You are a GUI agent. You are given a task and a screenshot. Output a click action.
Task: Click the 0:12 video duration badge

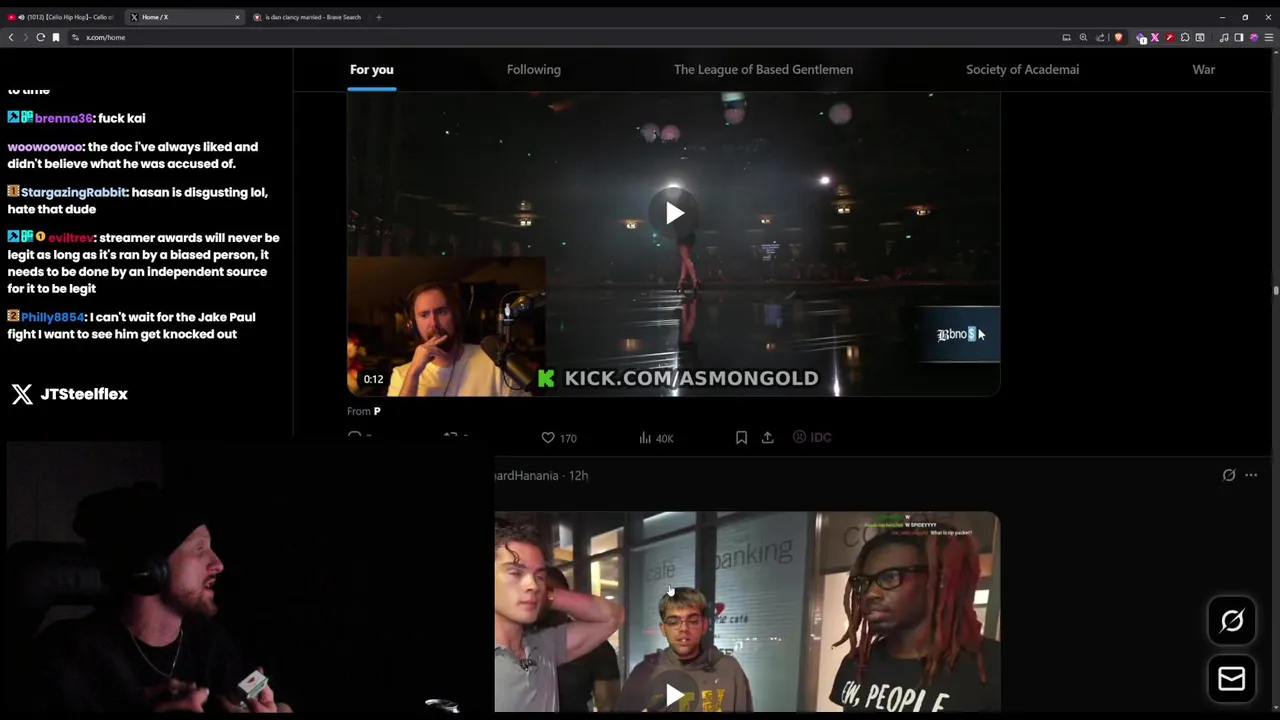click(373, 379)
